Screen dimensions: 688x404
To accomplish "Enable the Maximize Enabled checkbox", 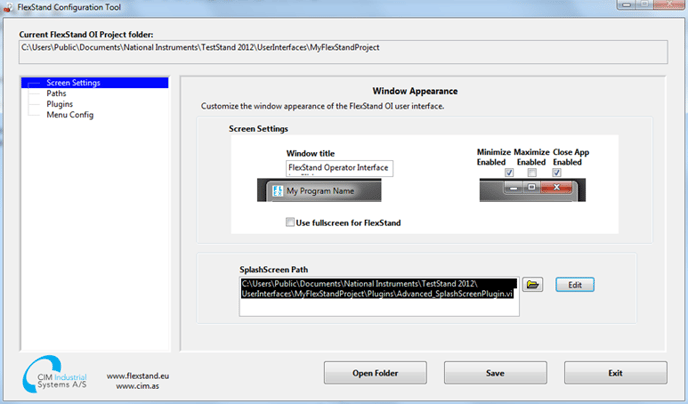I will pos(532,172).
